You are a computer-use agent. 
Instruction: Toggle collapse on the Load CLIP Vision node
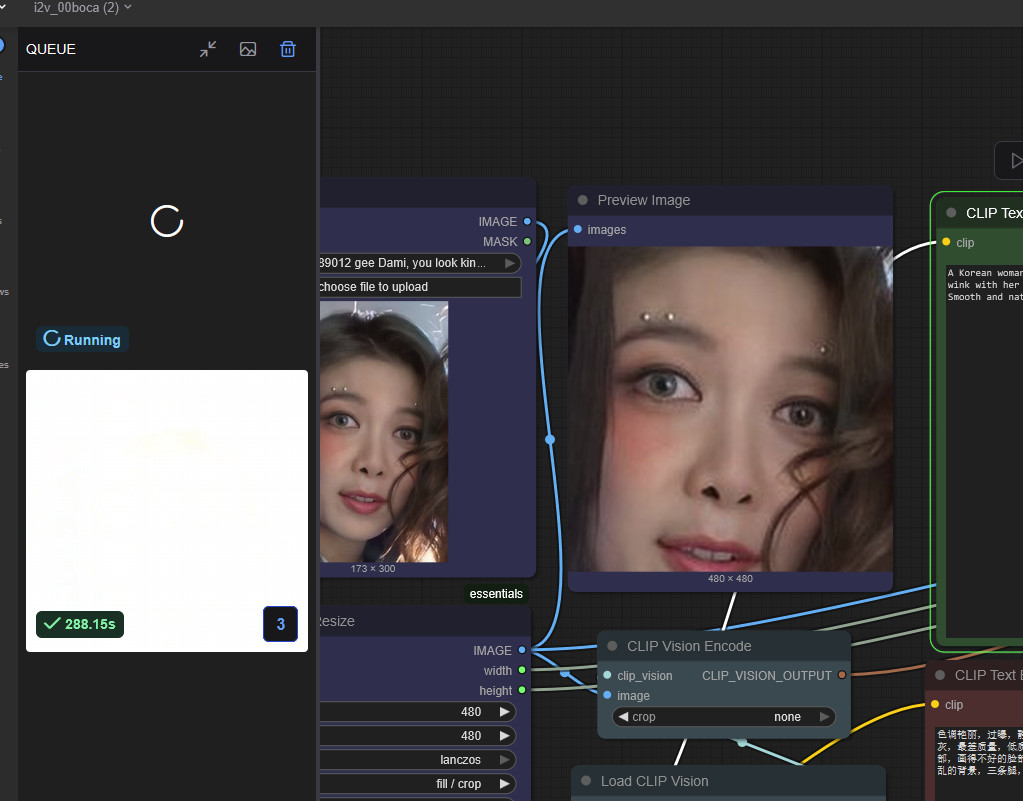point(586,781)
